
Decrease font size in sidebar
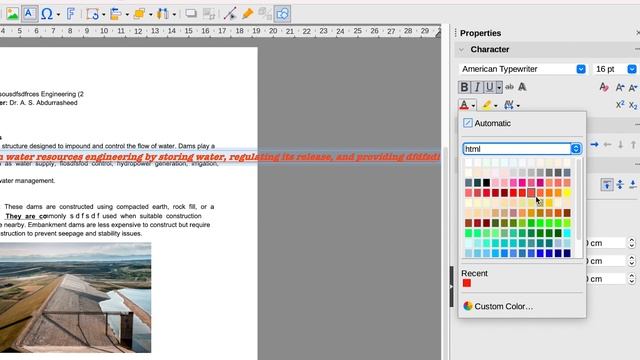click(x=633, y=87)
